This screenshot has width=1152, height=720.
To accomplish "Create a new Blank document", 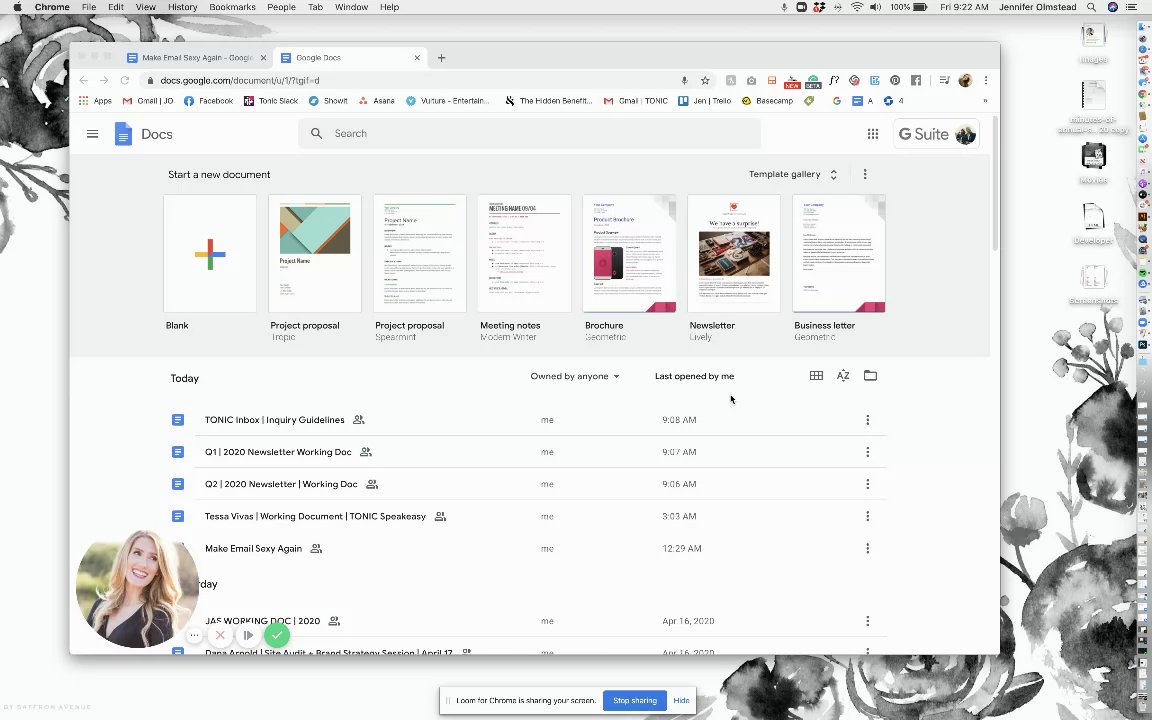I will [x=210, y=253].
